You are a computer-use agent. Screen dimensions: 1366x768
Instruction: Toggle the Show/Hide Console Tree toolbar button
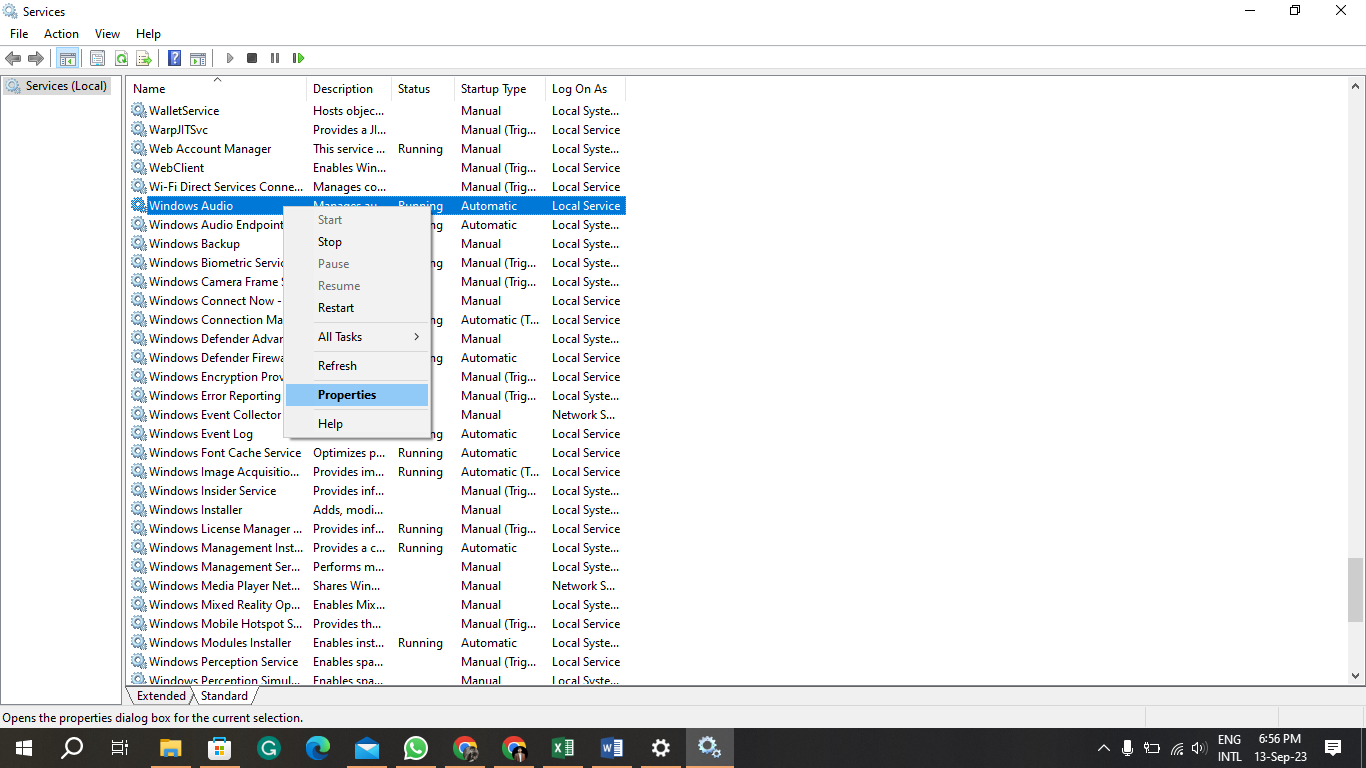(x=67, y=58)
